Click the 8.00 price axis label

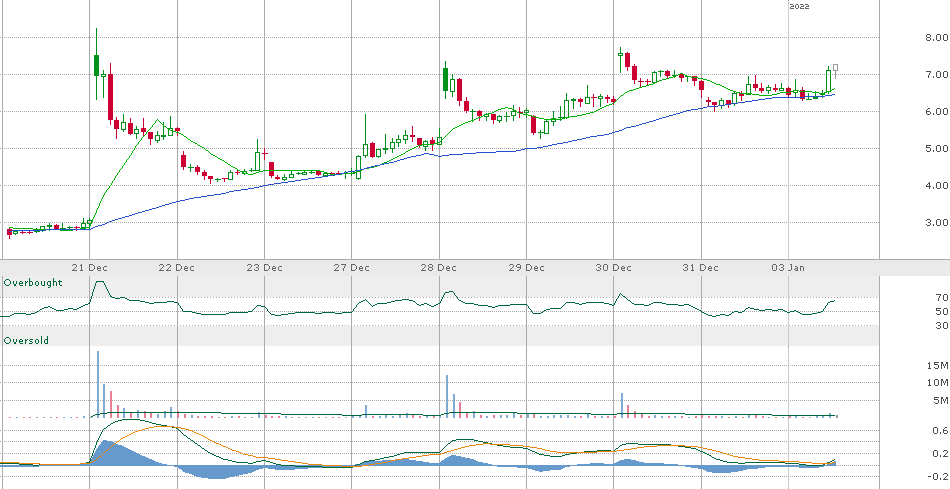coord(936,38)
